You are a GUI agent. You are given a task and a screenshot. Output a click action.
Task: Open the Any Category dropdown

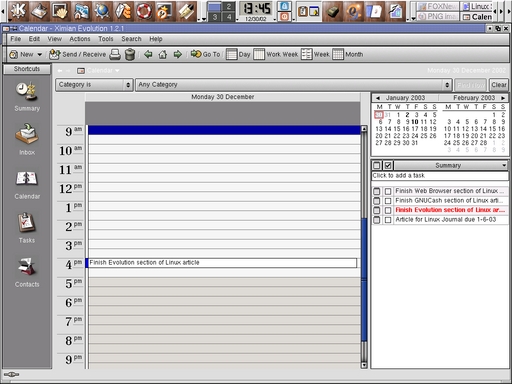(294, 85)
